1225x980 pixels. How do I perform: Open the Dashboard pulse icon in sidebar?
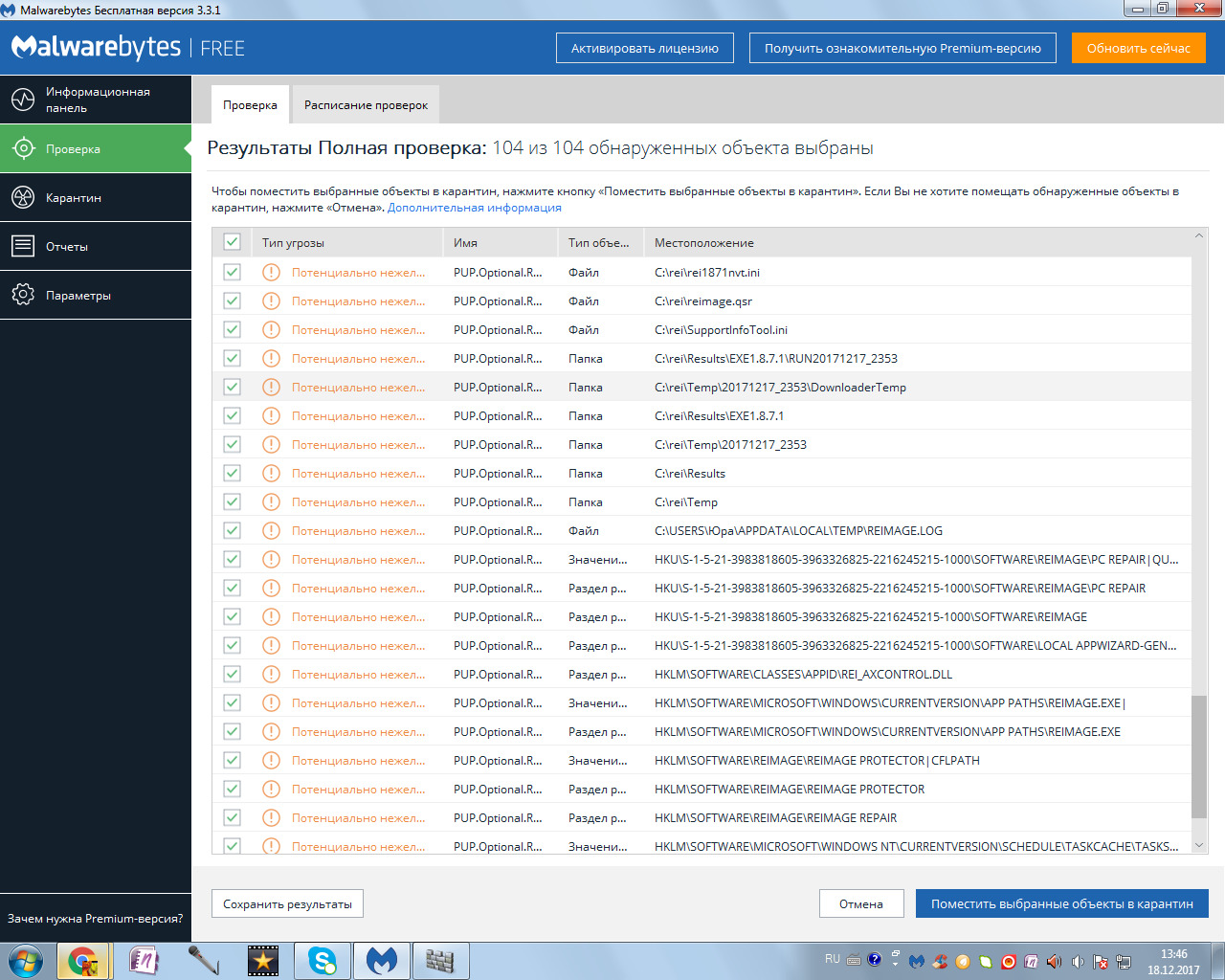pyautogui.click(x=23, y=100)
